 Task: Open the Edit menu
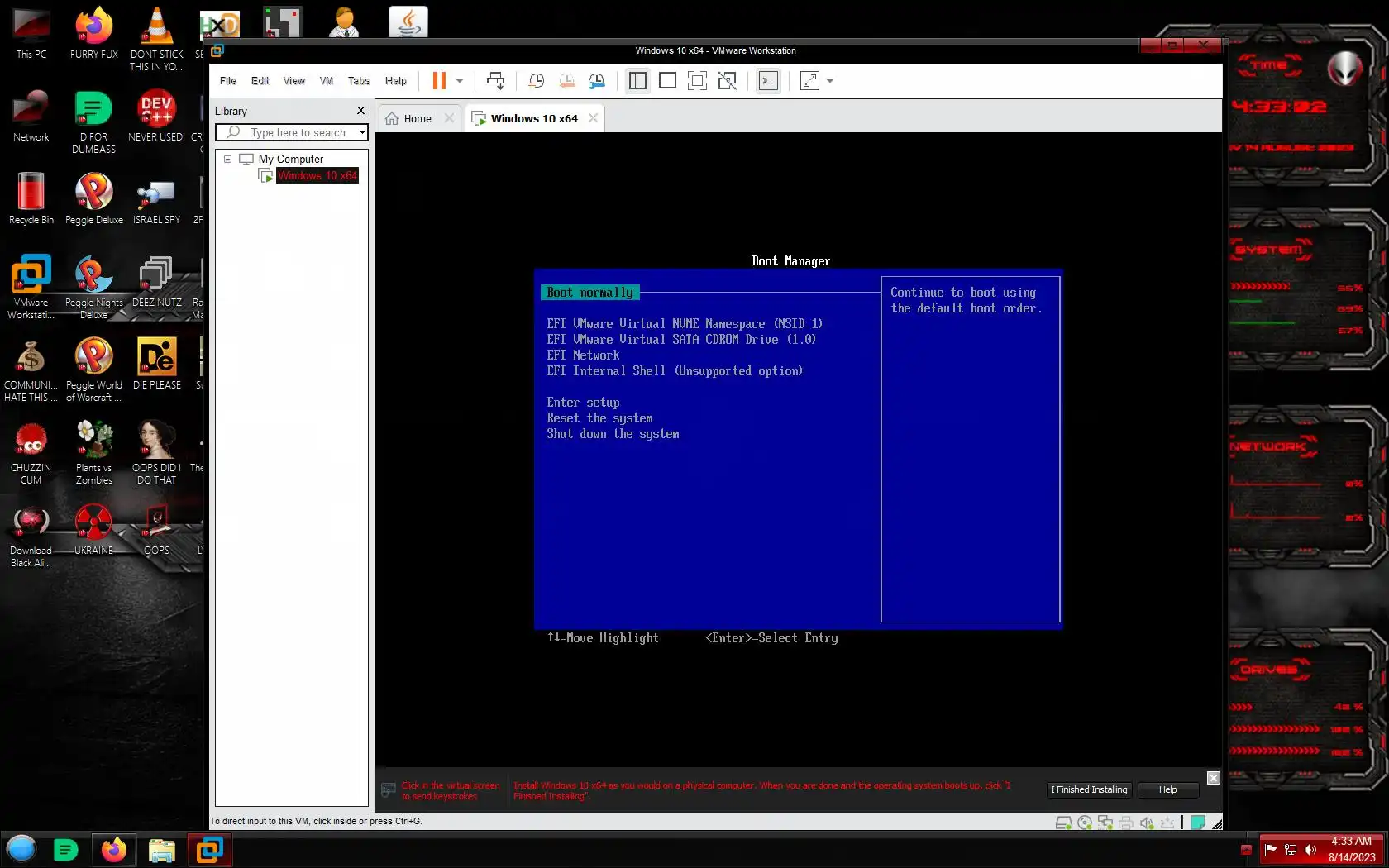pyautogui.click(x=260, y=81)
